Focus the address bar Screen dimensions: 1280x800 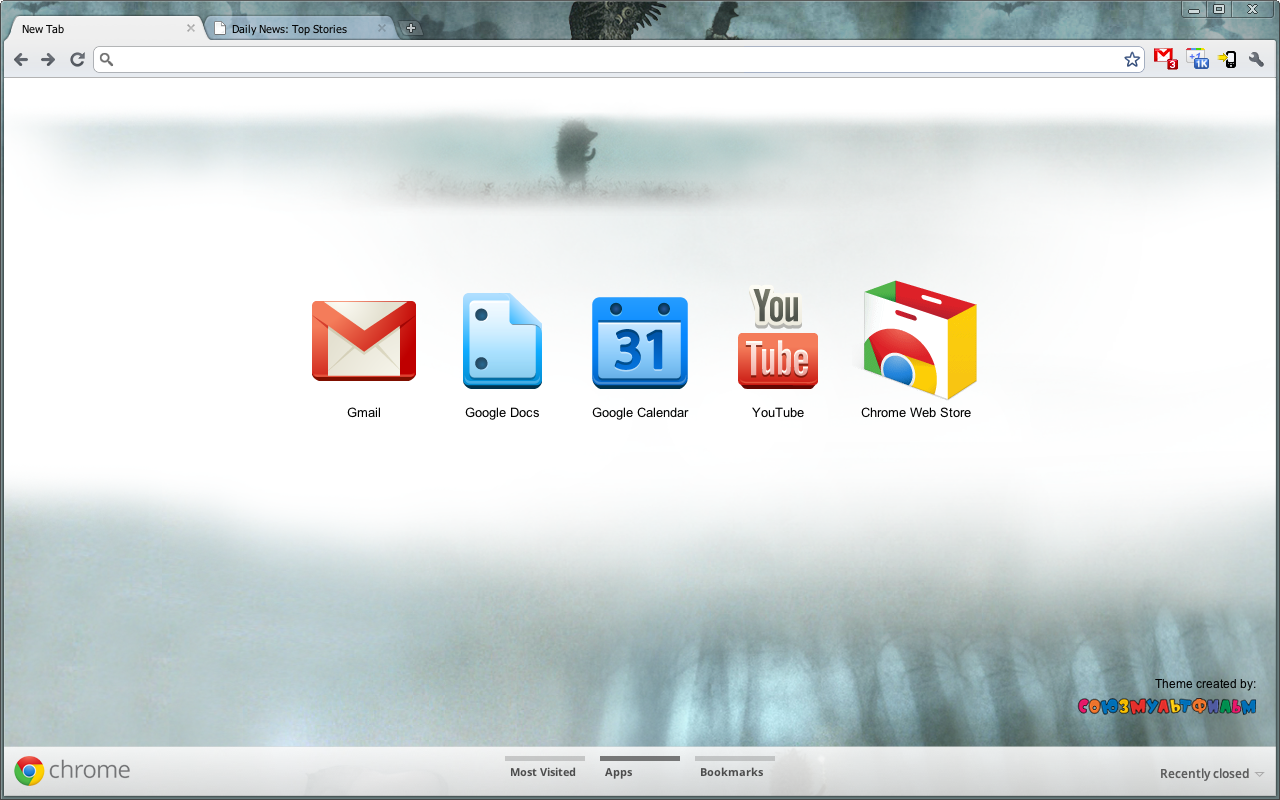coord(620,60)
